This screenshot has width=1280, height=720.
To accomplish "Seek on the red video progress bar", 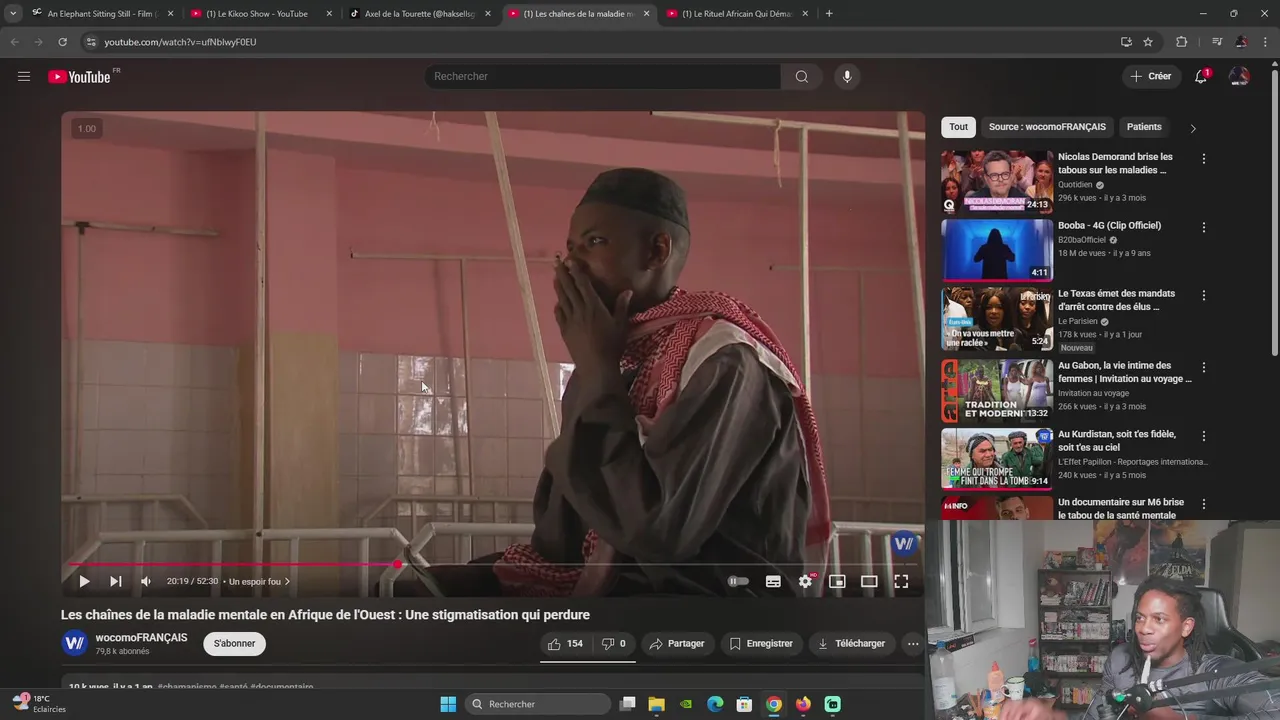I will click(494, 565).
